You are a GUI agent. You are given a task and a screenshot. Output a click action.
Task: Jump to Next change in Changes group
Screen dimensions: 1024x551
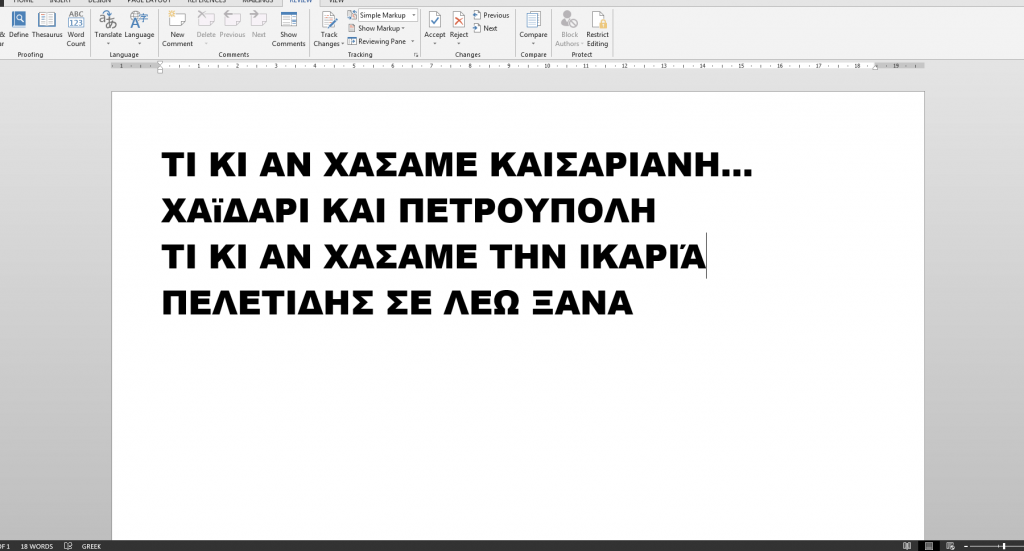pyautogui.click(x=485, y=28)
